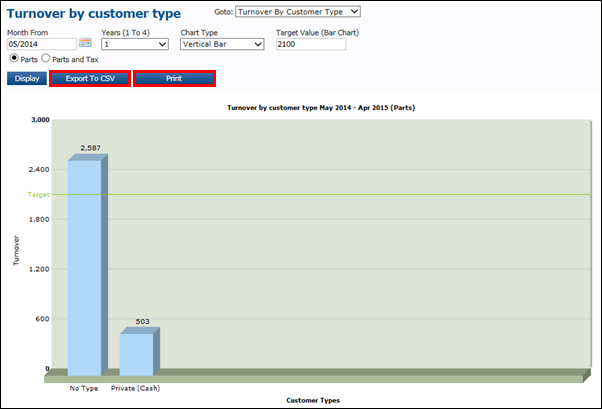Click the 1,800 y-axis value
Image resolution: width=602 pixels, height=409 pixels.
point(39,219)
